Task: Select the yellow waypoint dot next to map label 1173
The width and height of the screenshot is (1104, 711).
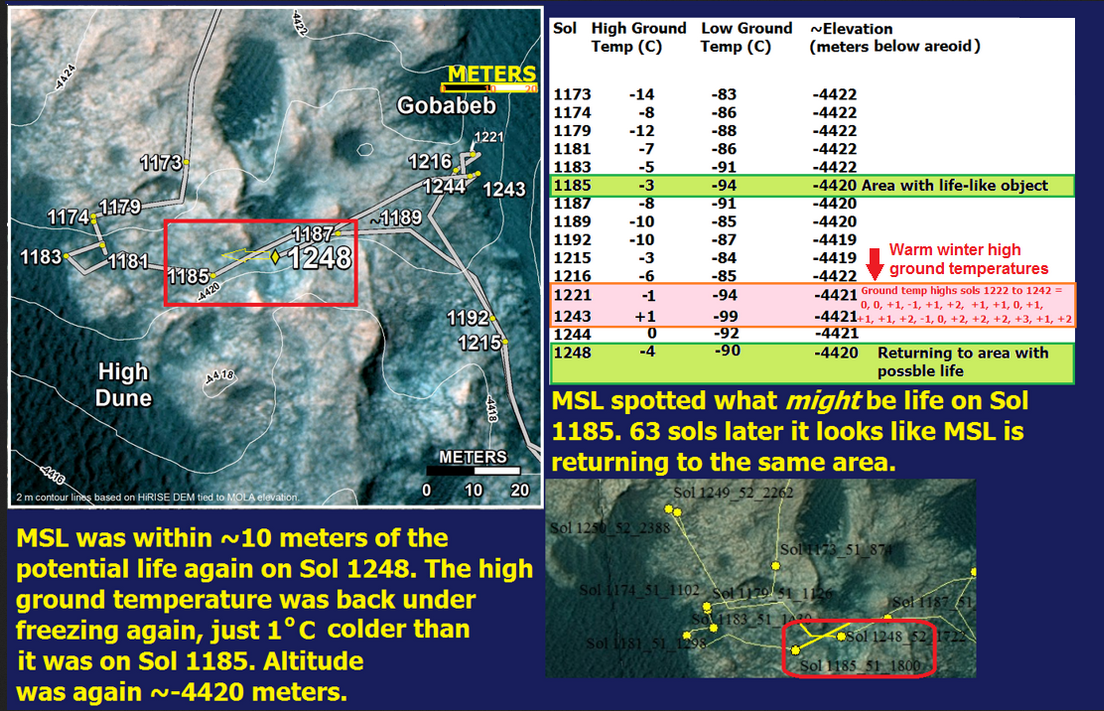Action: coord(186,163)
